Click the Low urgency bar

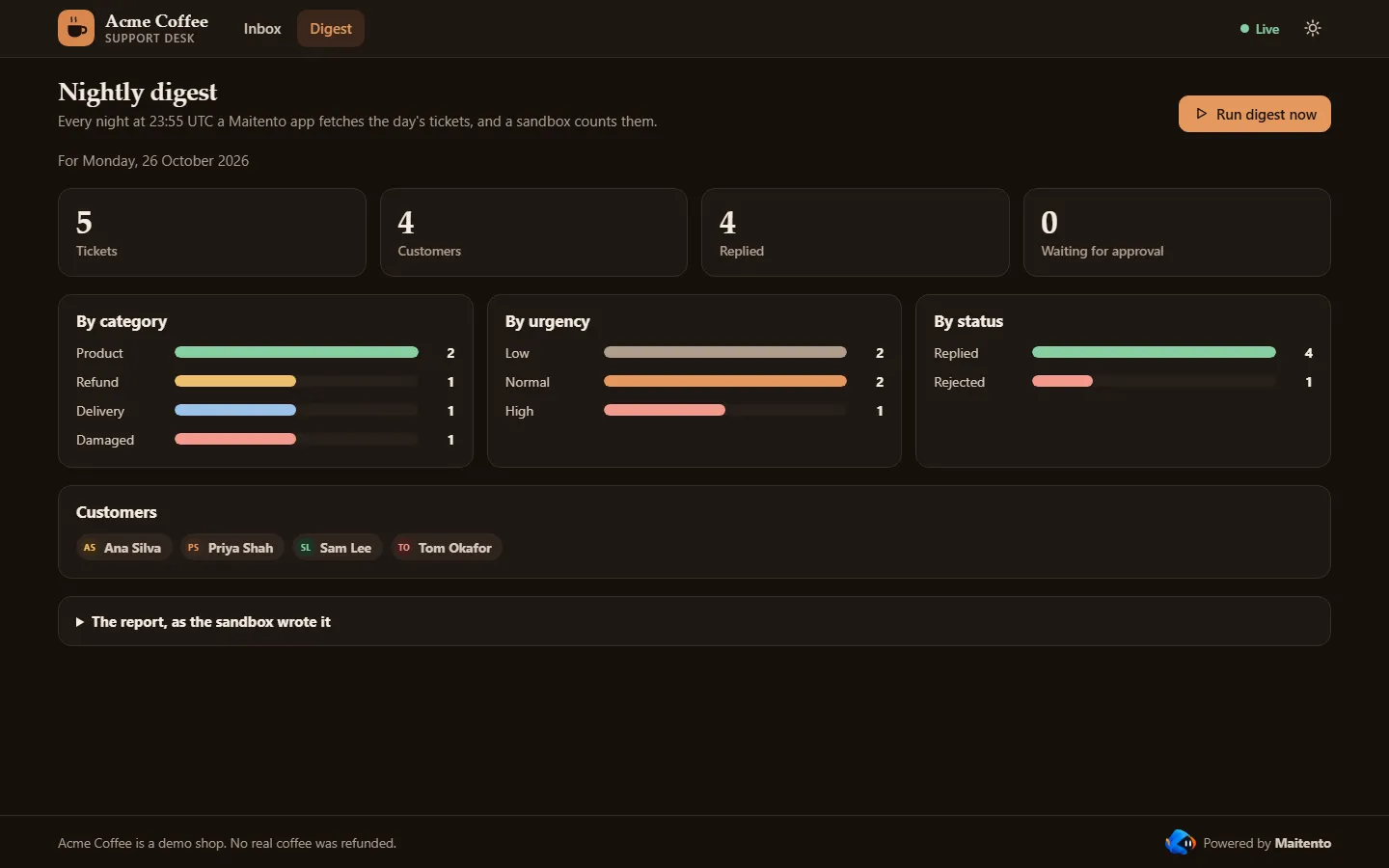click(x=725, y=352)
